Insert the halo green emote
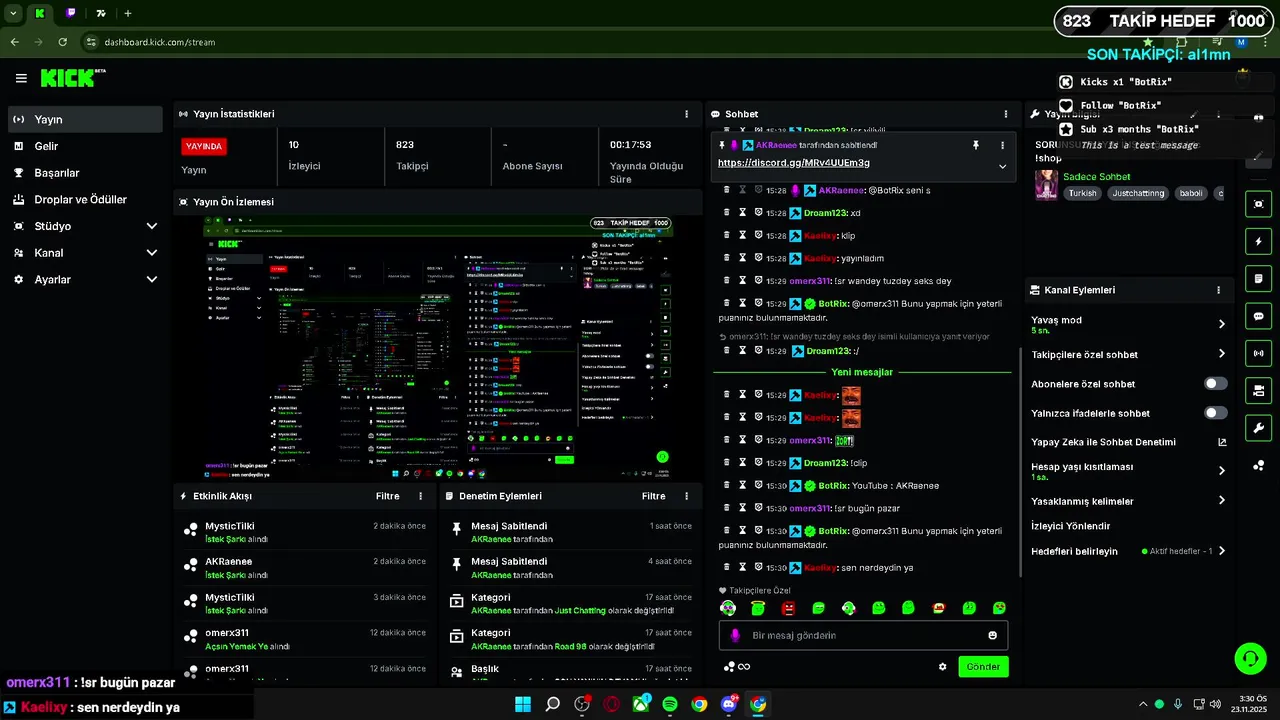 pos(758,608)
